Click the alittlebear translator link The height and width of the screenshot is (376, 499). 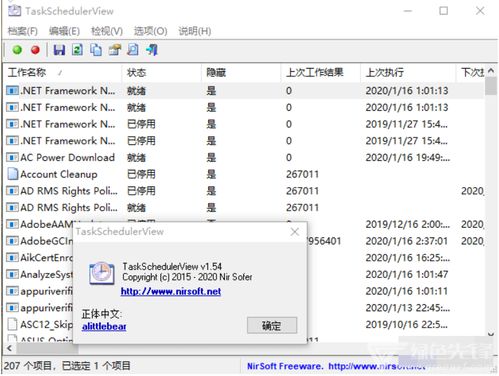104,326
